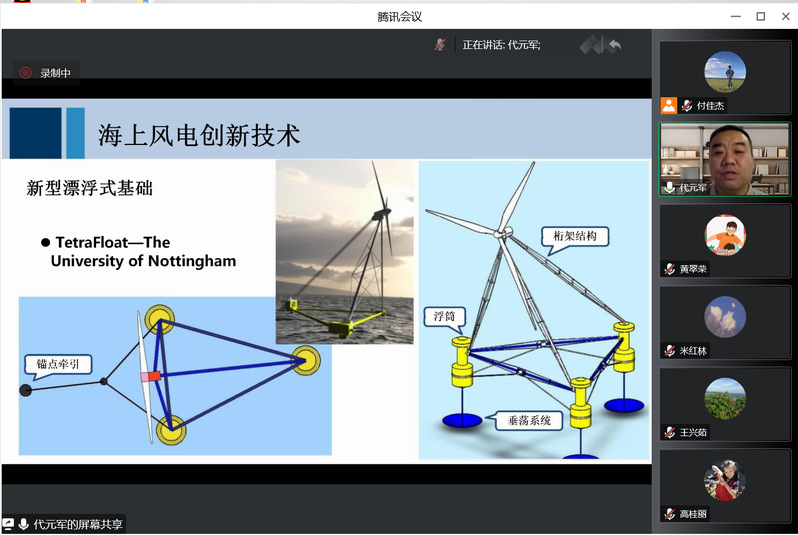
Task: Maximize the 腾讯会议 window
Action: [x=760, y=16]
